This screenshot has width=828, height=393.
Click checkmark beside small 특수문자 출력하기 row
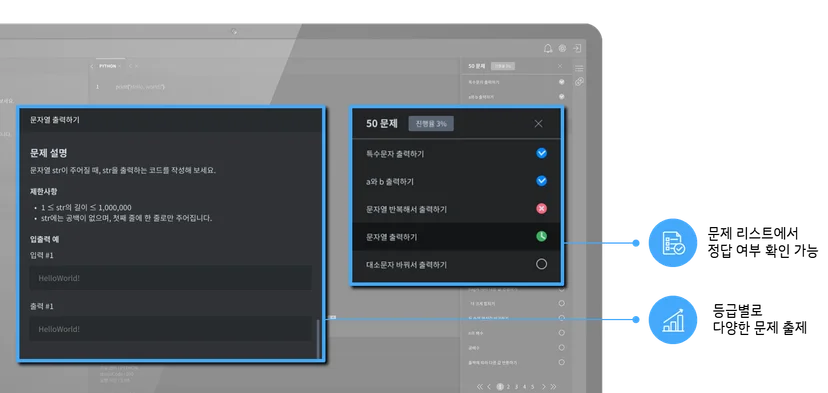tap(561, 82)
